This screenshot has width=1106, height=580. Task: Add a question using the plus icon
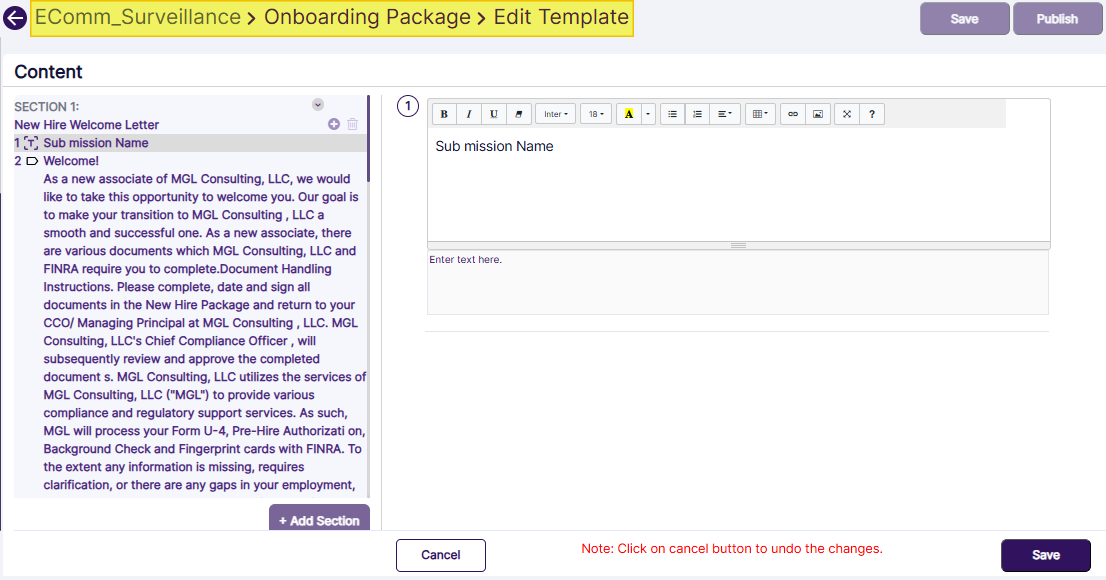(x=333, y=124)
